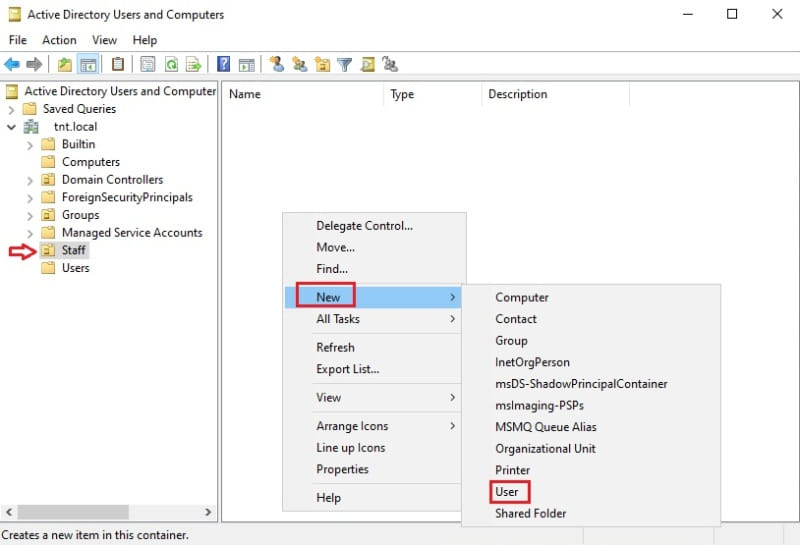Select Computer in New submenu
The height and width of the screenshot is (545, 800).
[x=591, y=297]
